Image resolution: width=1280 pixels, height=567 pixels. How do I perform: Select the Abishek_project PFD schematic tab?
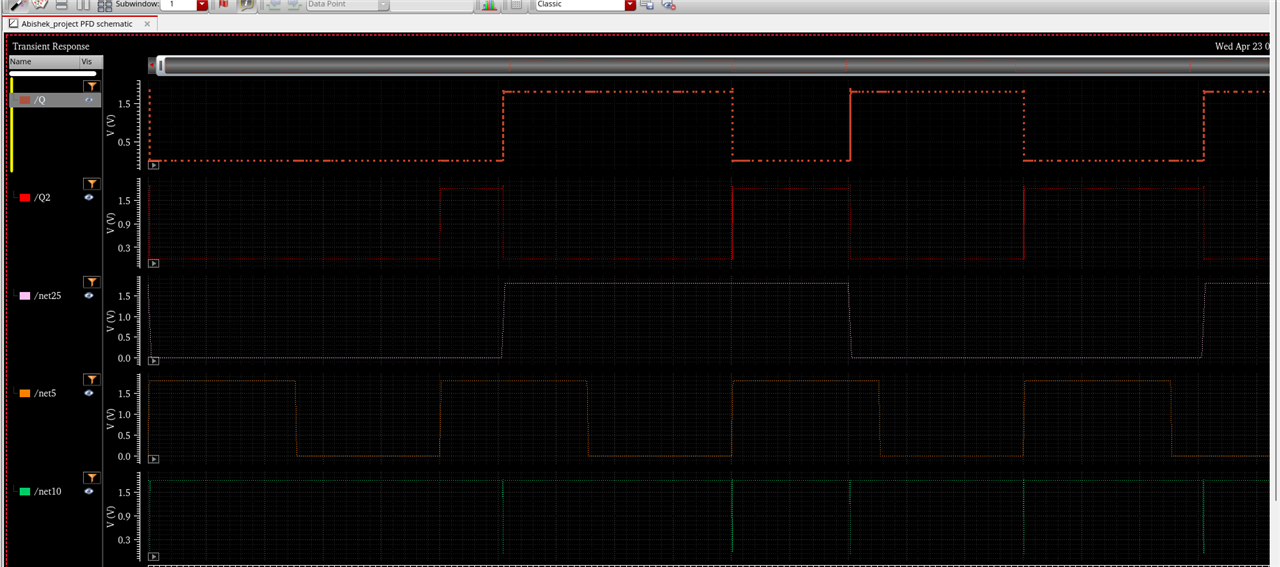pyautogui.click(x=69, y=23)
